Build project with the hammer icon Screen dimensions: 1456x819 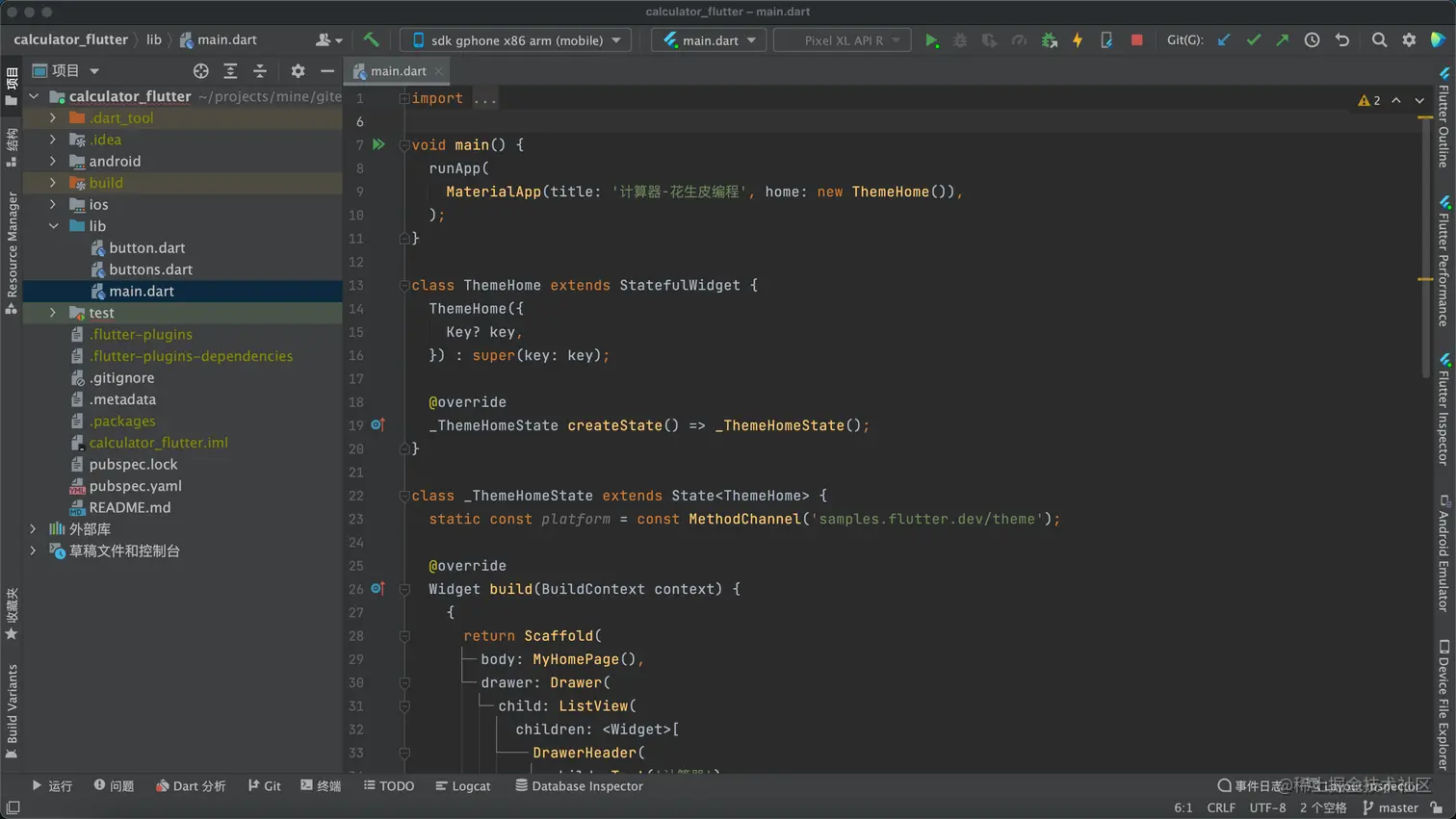tap(371, 40)
